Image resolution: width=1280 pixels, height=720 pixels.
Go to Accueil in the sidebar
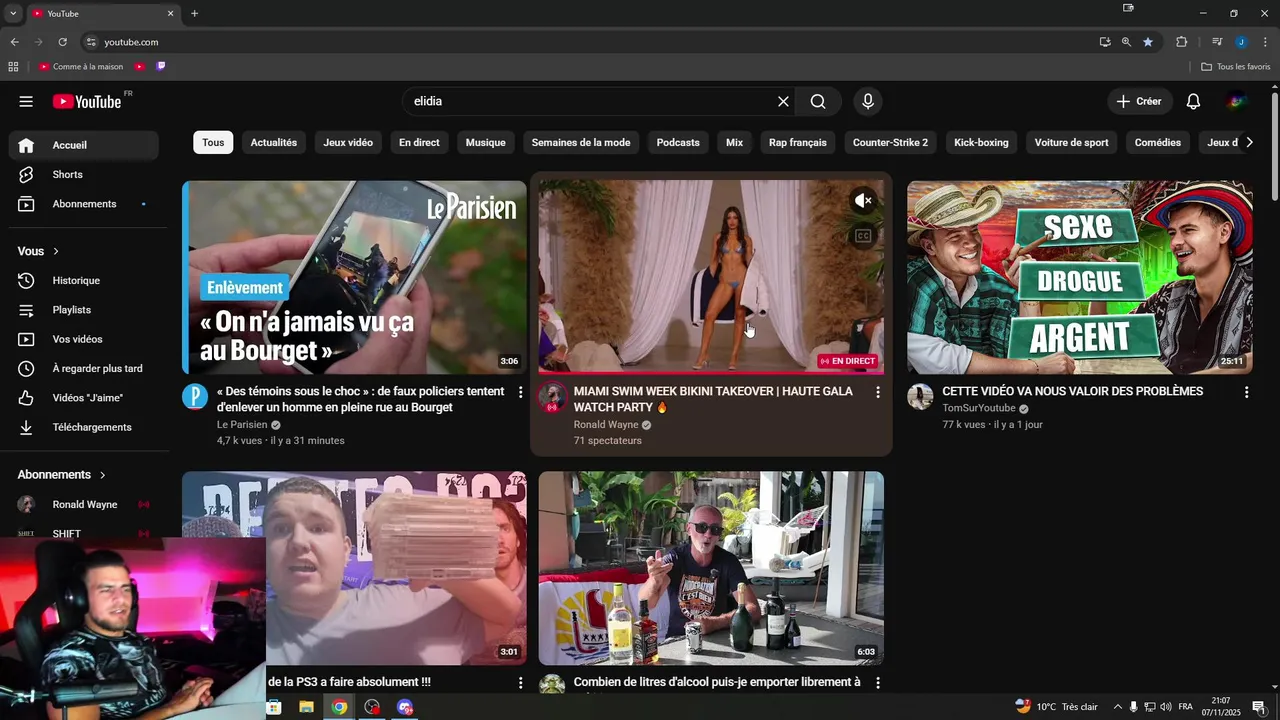(x=84, y=145)
